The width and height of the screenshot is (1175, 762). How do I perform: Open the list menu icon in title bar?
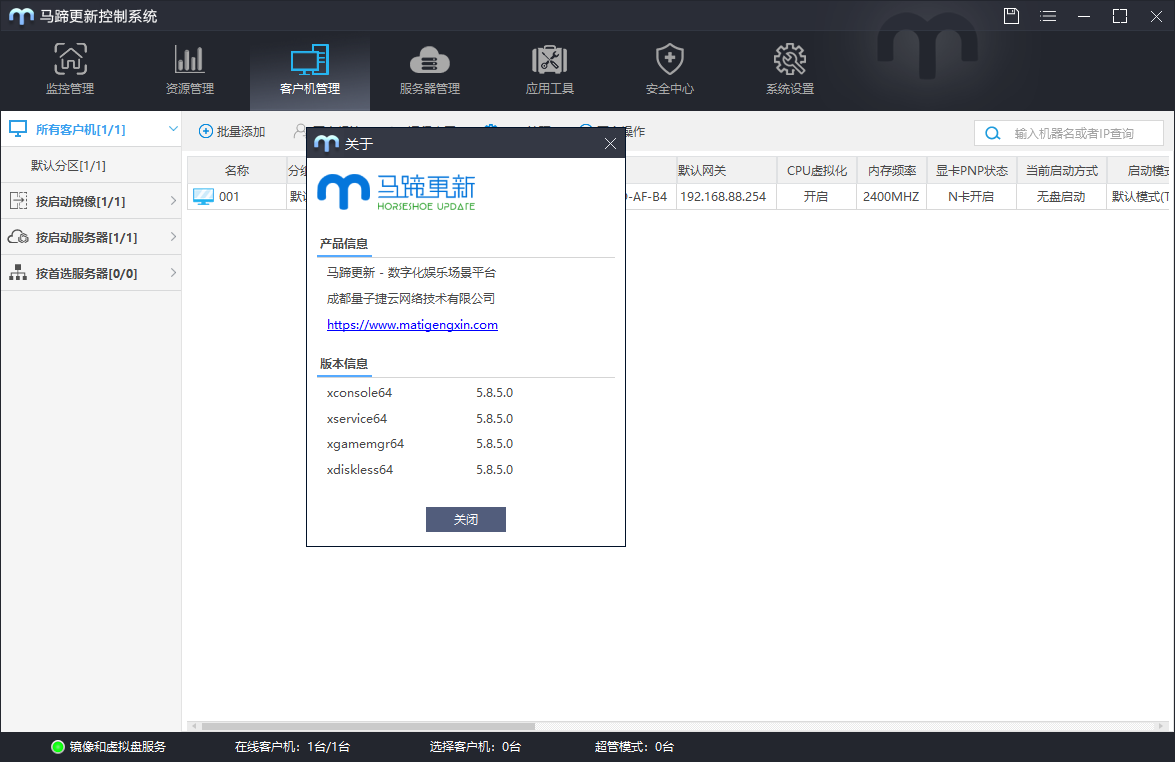(1048, 16)
